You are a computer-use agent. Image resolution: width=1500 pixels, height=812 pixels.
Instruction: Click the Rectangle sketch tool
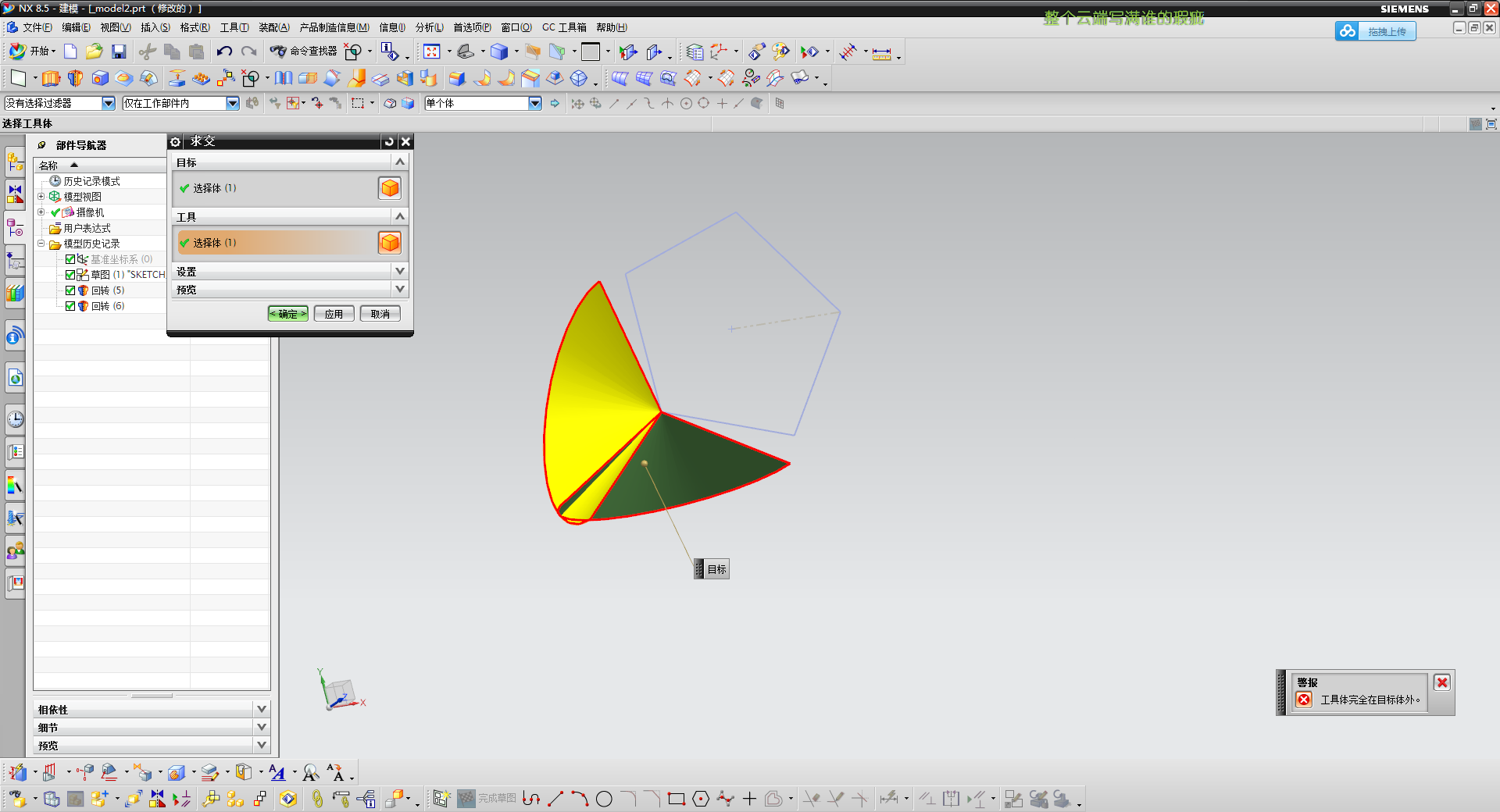pyautogui.click(x=677, y=799)
